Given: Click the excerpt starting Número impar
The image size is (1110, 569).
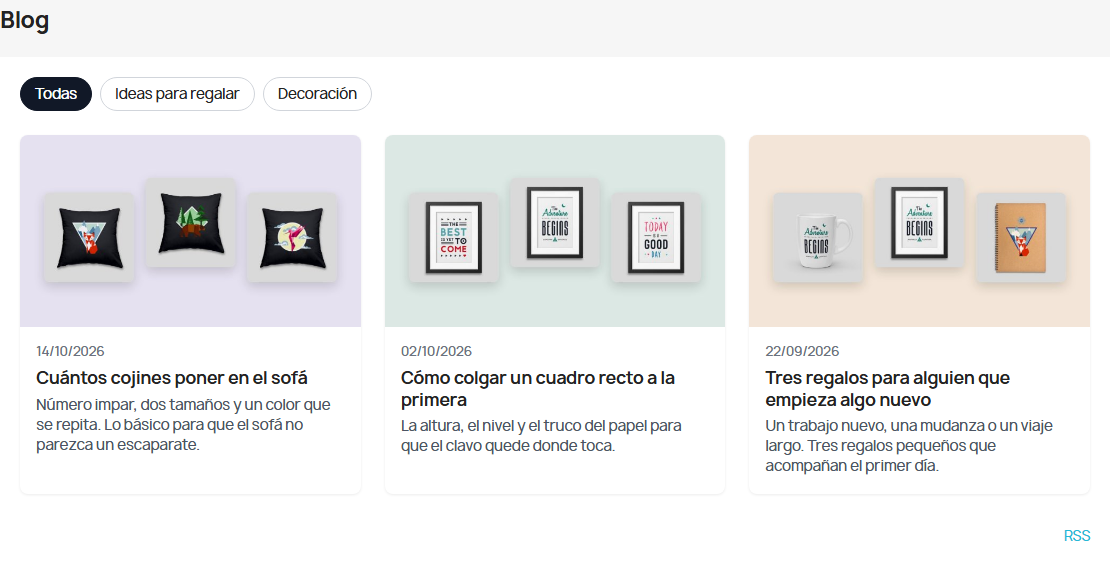Looking at the screenshot, I should (x=183, y=425).
